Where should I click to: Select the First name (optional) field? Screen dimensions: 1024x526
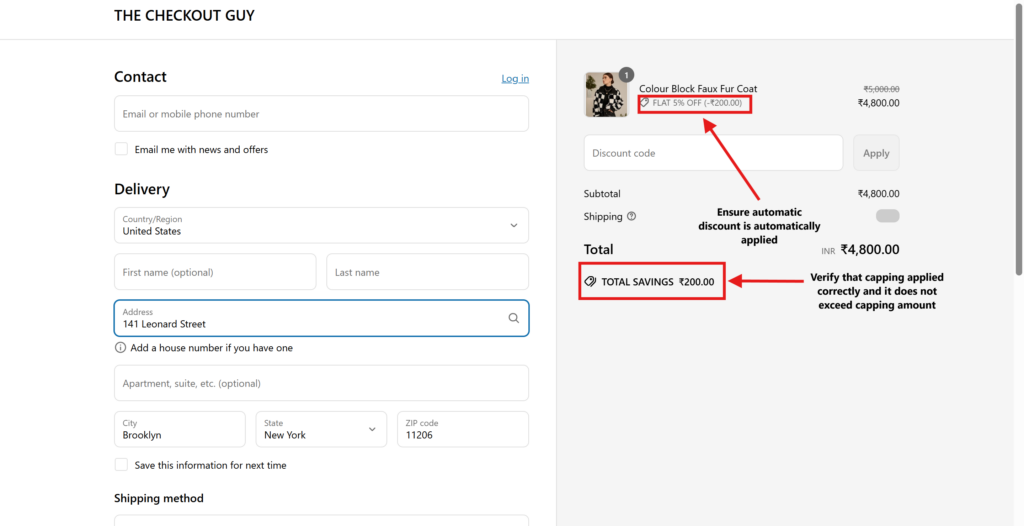(215, 272)
